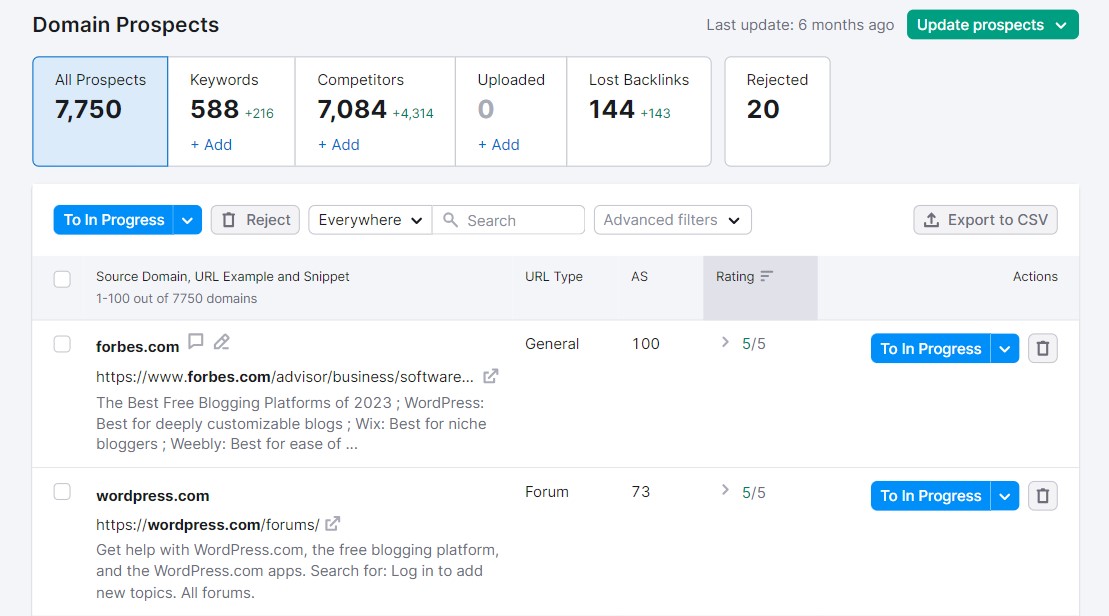The height and width of the screenshot is (616, 1109).
Task: Open forbes.com To In Progress dropdown arrow
Action: click(x=1004, y=349)
